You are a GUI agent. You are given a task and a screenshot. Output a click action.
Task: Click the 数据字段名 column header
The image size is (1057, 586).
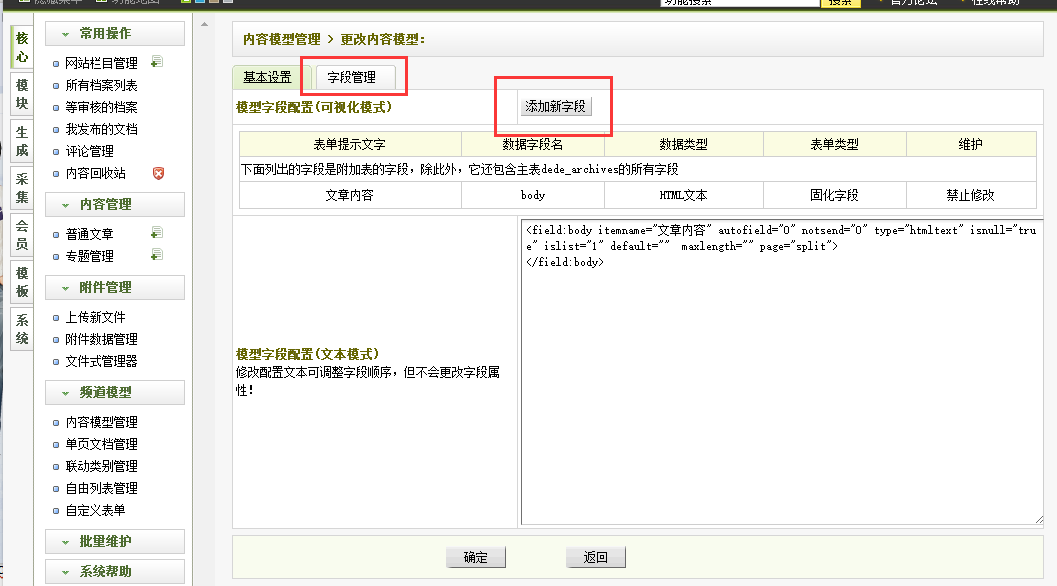533,144
